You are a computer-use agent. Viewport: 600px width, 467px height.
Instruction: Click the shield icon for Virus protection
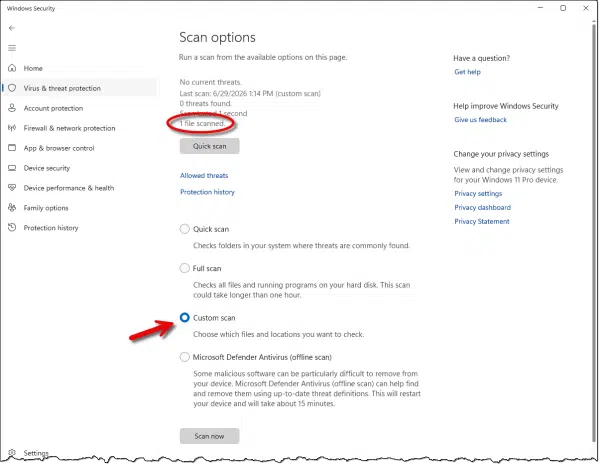pos(12,88)
